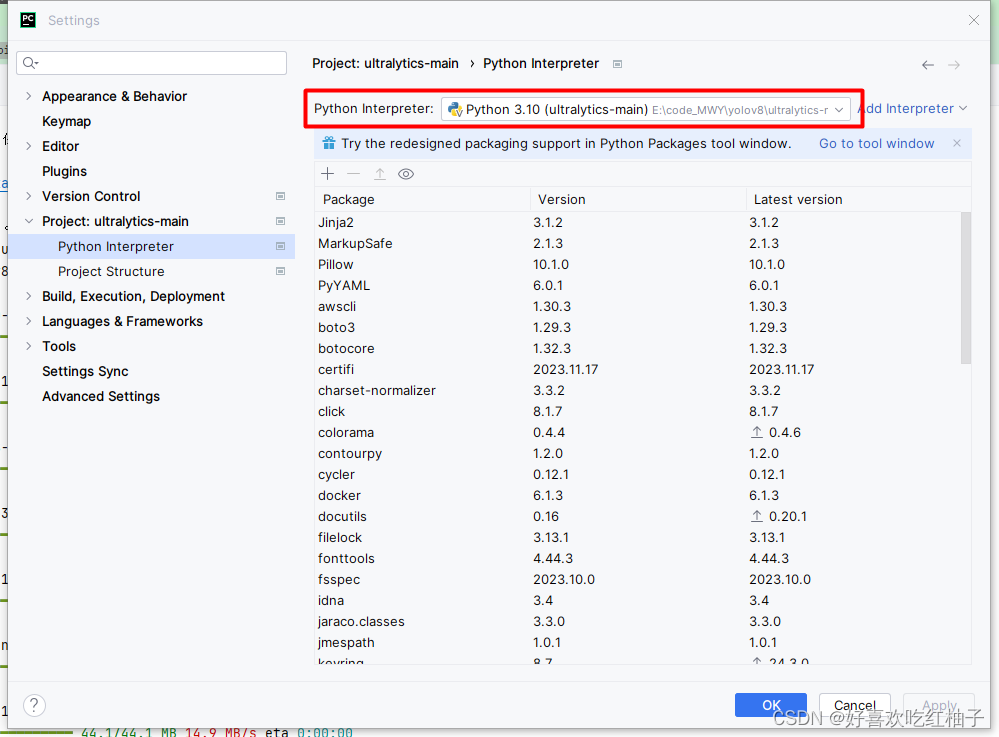
Task: Select the certifi package row
Action: [638, 369]
